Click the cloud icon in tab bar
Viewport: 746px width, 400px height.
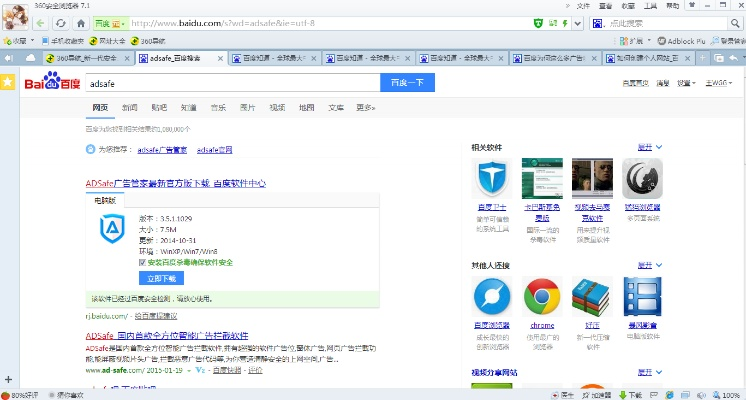click(x=30, y=58)
